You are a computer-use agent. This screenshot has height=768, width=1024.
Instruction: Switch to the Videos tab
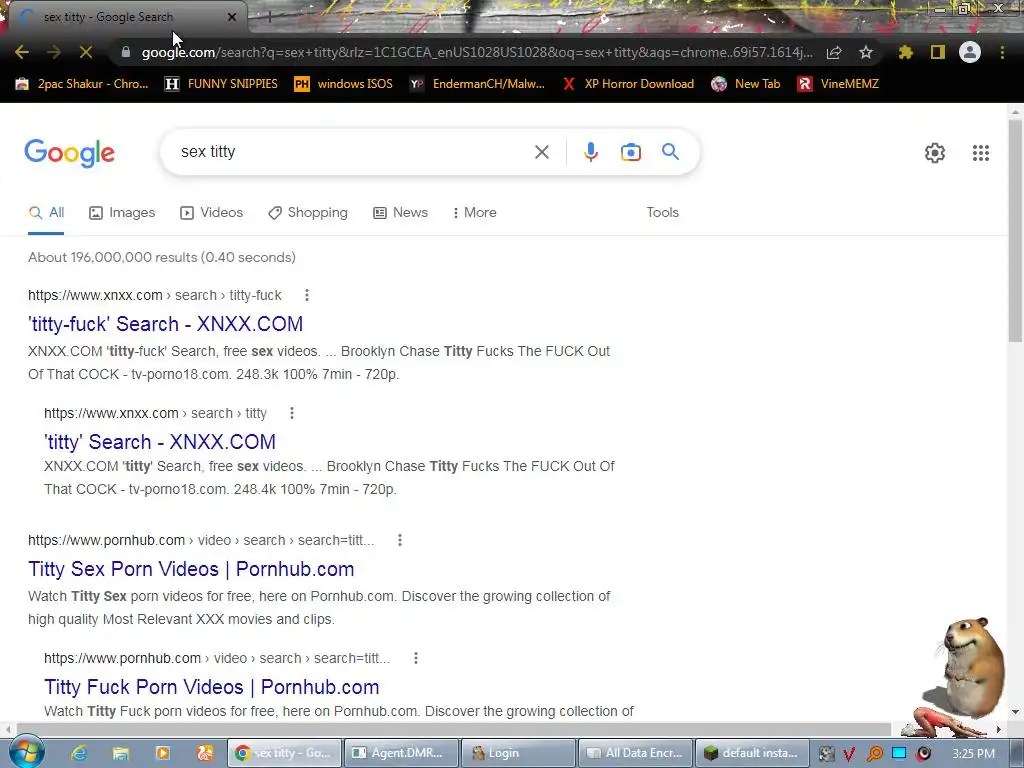tap(212, 212)
